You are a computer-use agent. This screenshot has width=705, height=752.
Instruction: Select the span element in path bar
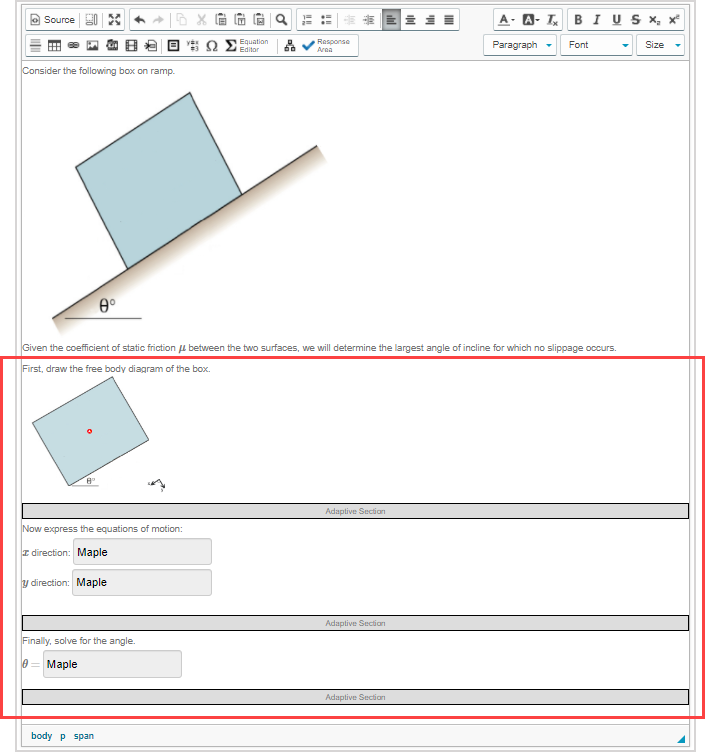(84, 736)
